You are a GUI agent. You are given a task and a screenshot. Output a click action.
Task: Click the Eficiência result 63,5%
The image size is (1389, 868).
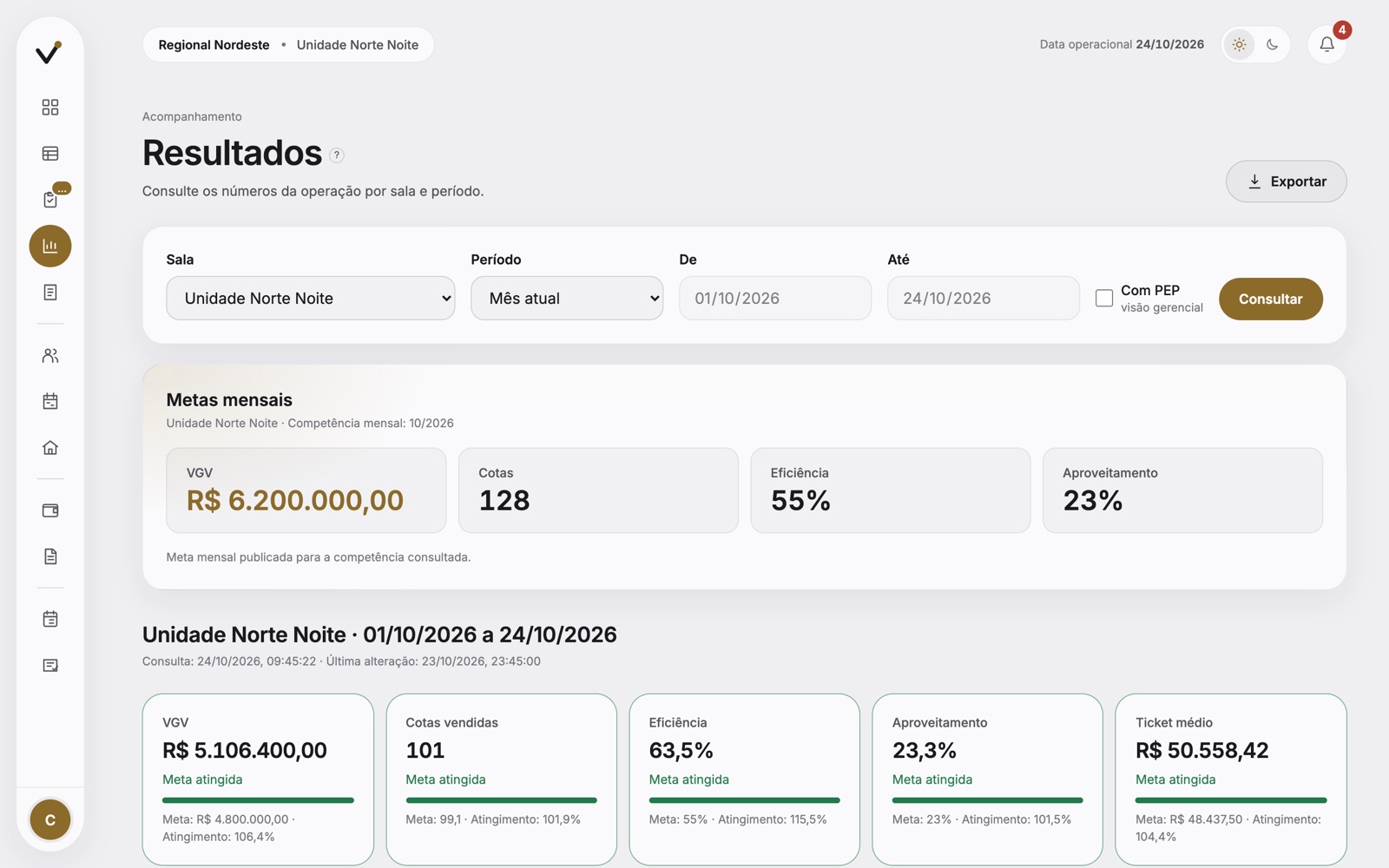[x=681, y=751]
